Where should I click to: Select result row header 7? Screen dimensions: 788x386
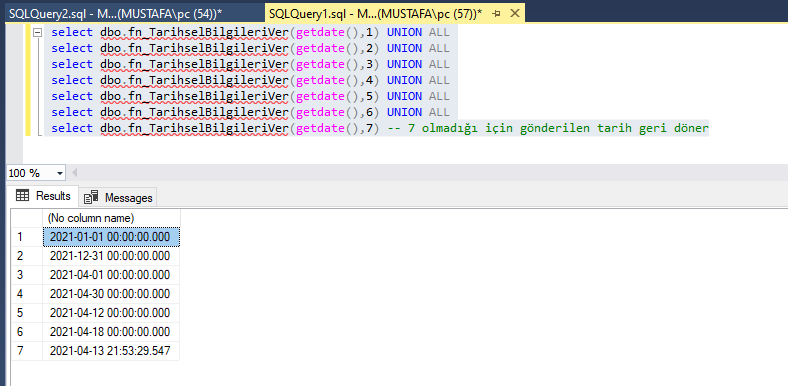27,351
